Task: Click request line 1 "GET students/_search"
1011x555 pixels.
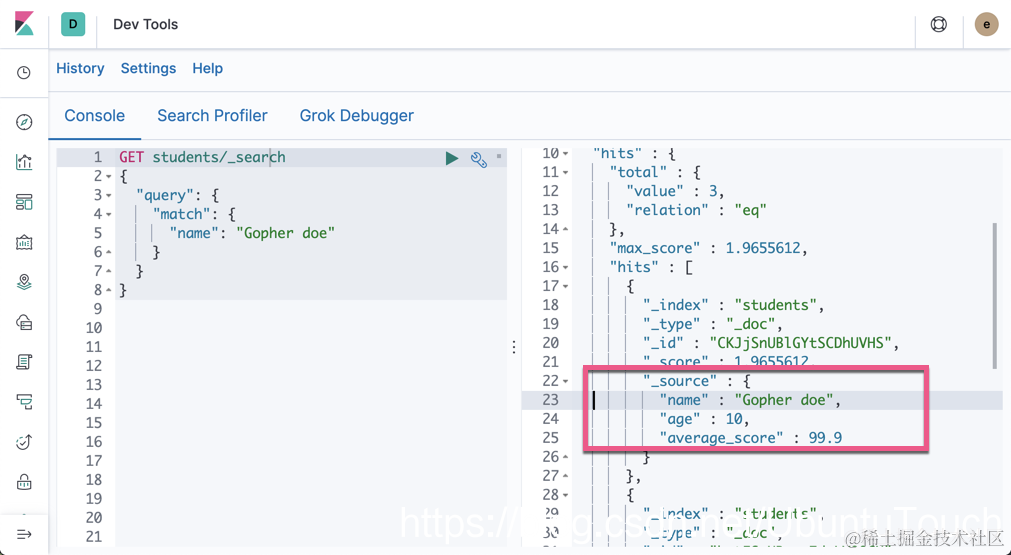Action: (202, 157)
